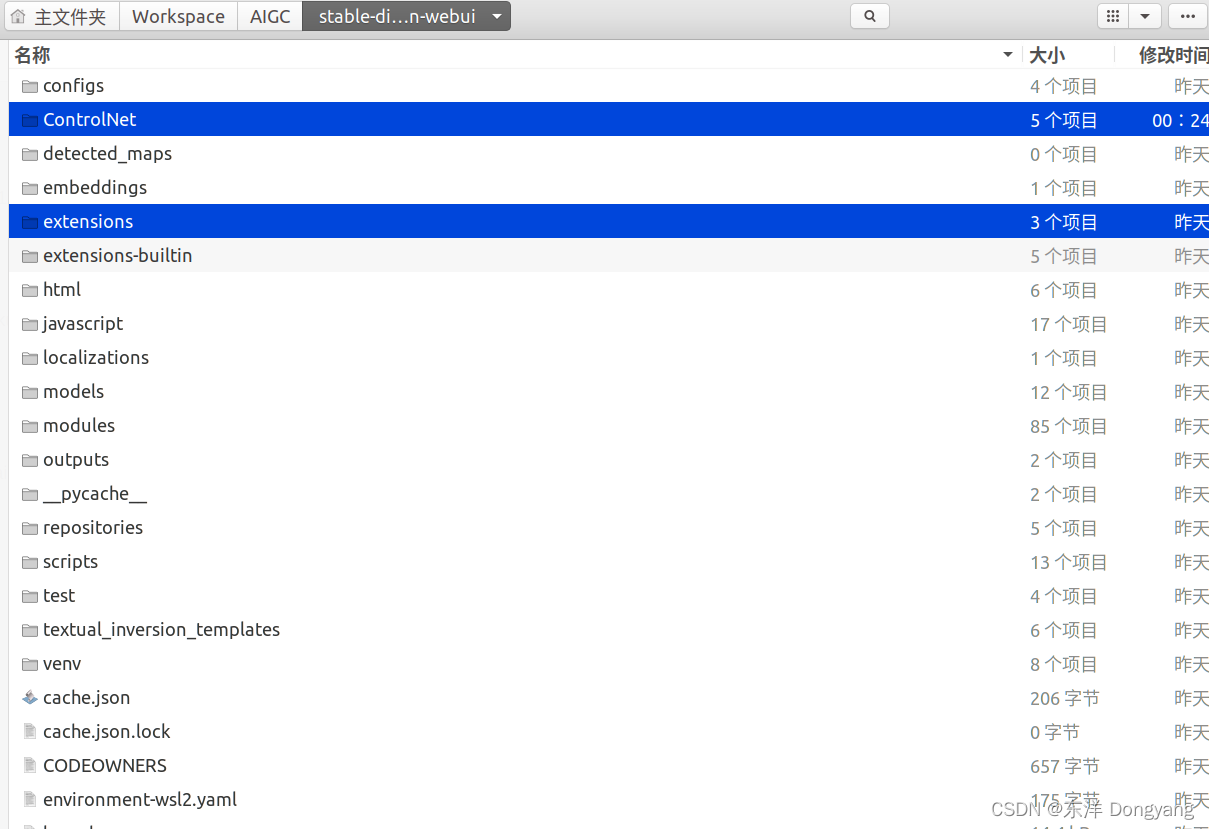Navigate to AIGC breadcrumb
Screen dimensions: 1209x829
pyautogui.click(x=270, y=16)
